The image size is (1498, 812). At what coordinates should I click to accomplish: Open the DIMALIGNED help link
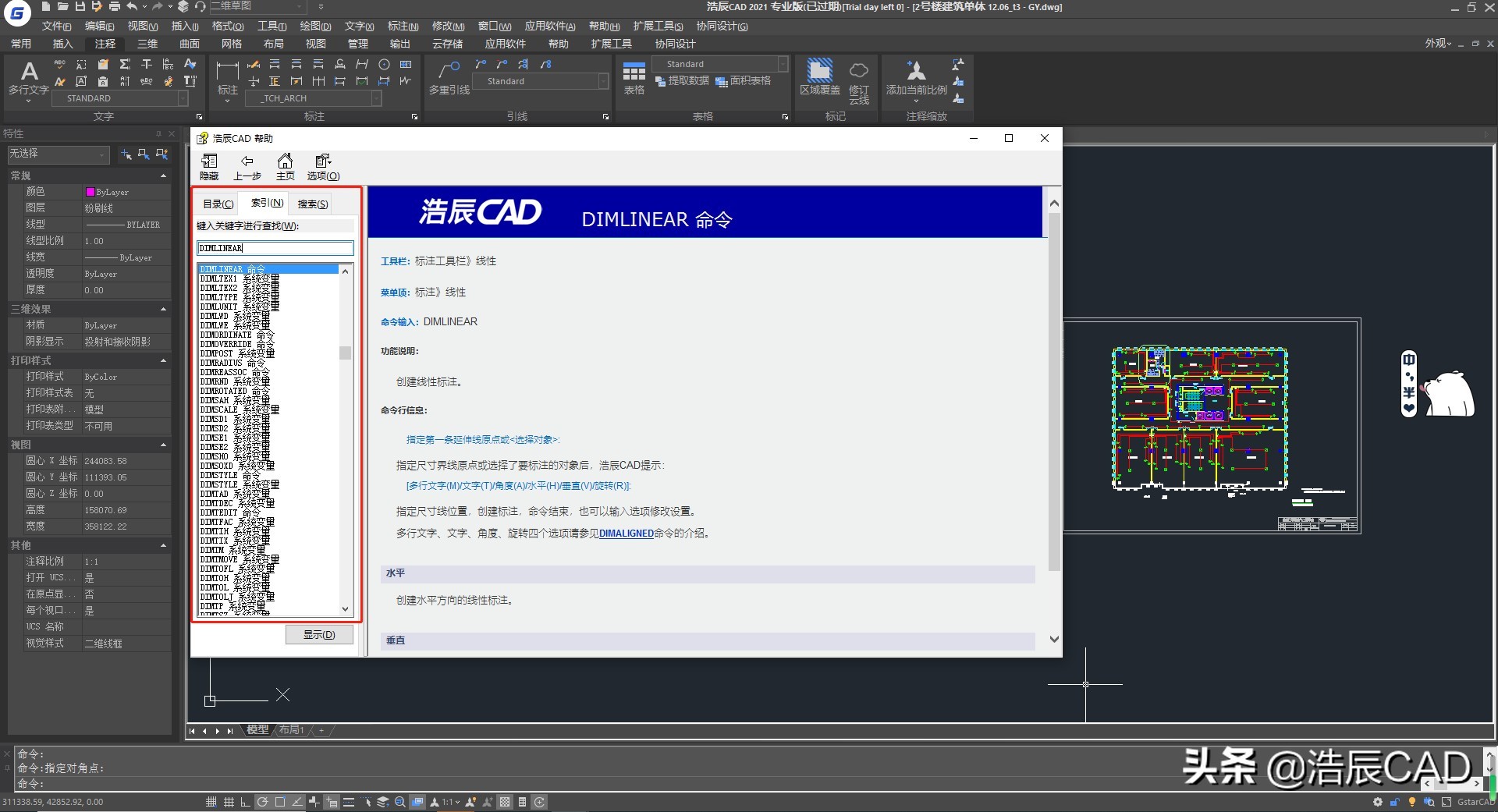tap(626, 534)
